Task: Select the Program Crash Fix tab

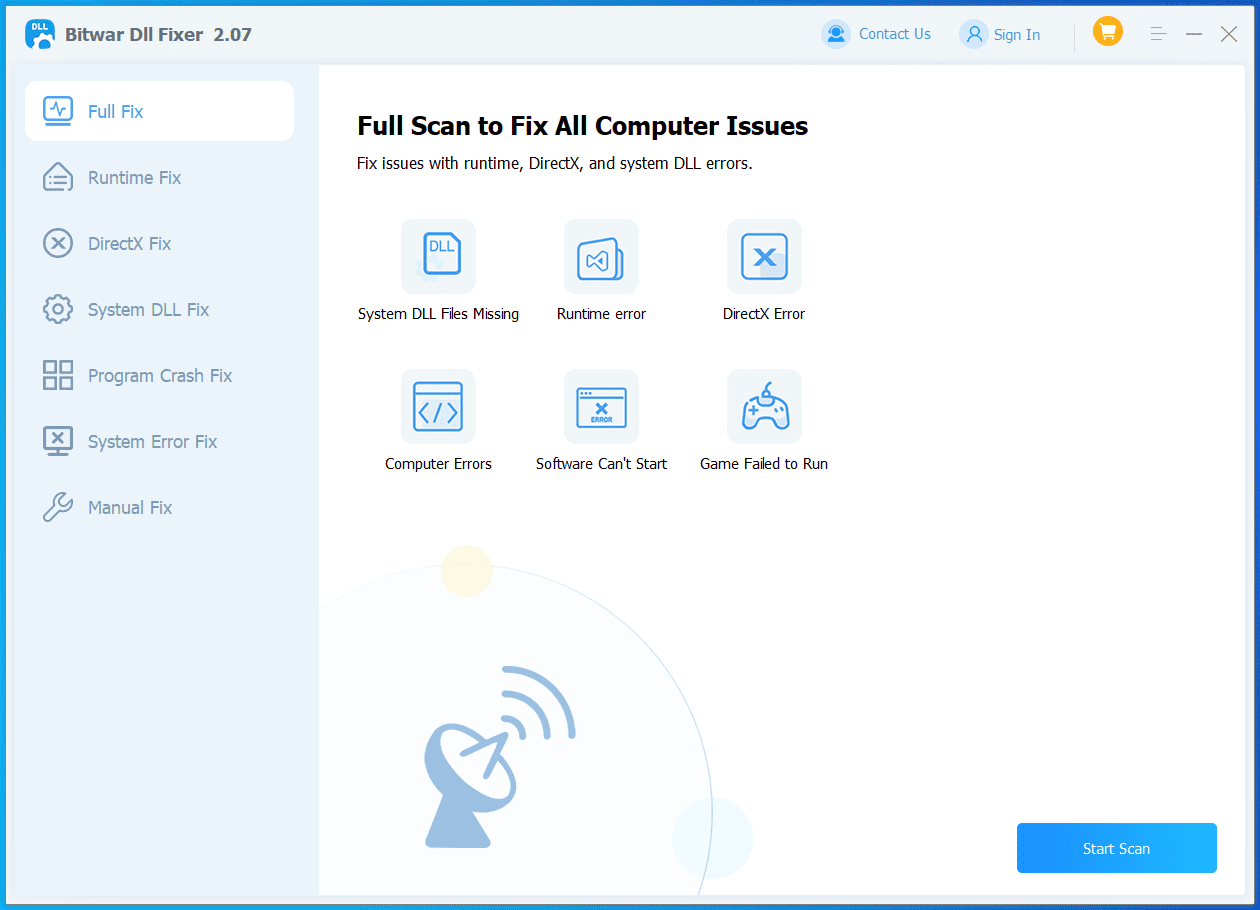Action: (160, 375)
